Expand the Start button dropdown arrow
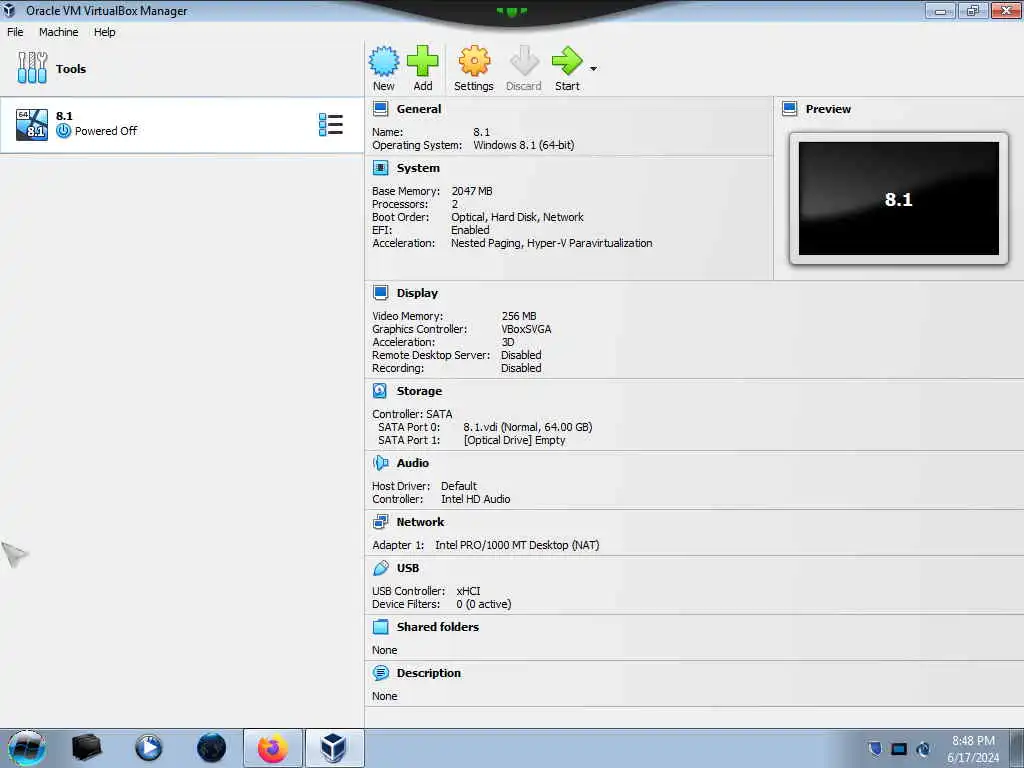Screen dimensions: 1024x768 pos(593,69)
